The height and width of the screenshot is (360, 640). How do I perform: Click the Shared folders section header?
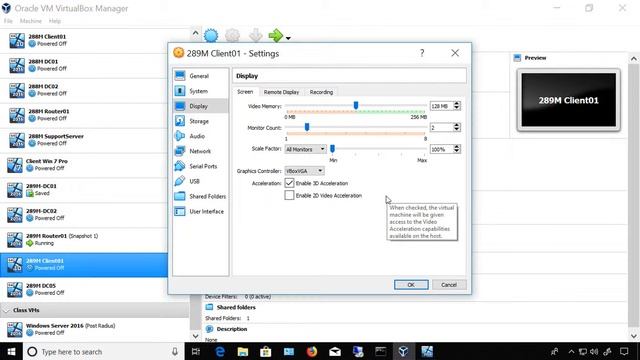pyautogui.click(x=236, y=307)
